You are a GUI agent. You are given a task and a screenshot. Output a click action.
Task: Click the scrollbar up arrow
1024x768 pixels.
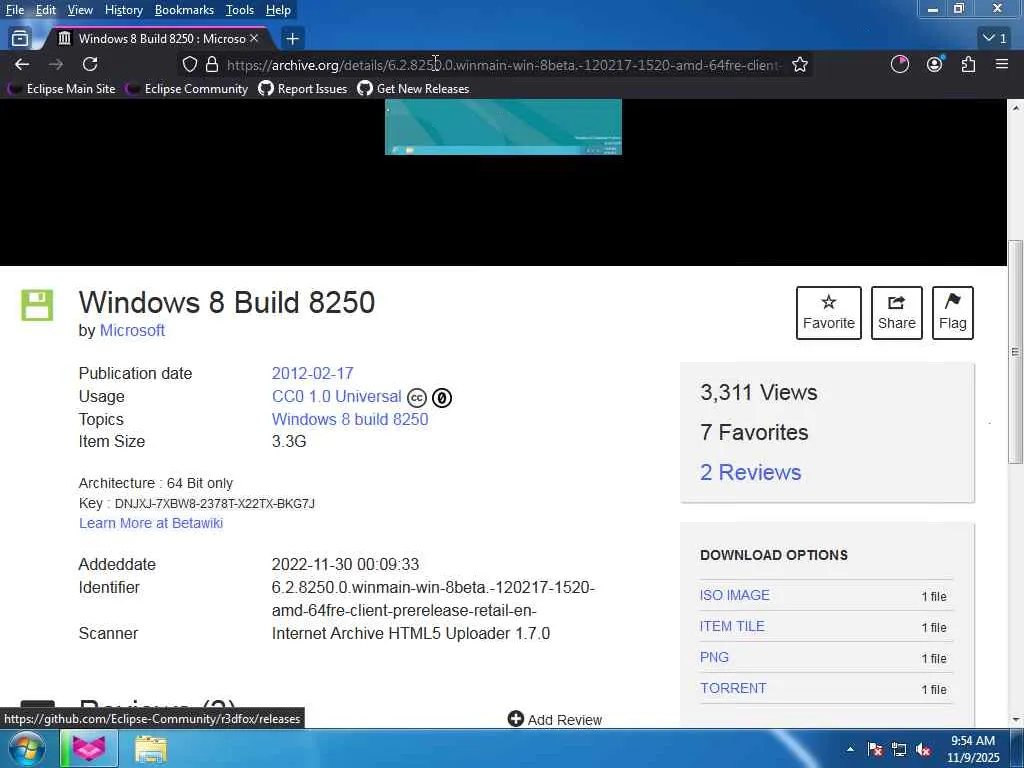pos(1015,107)
